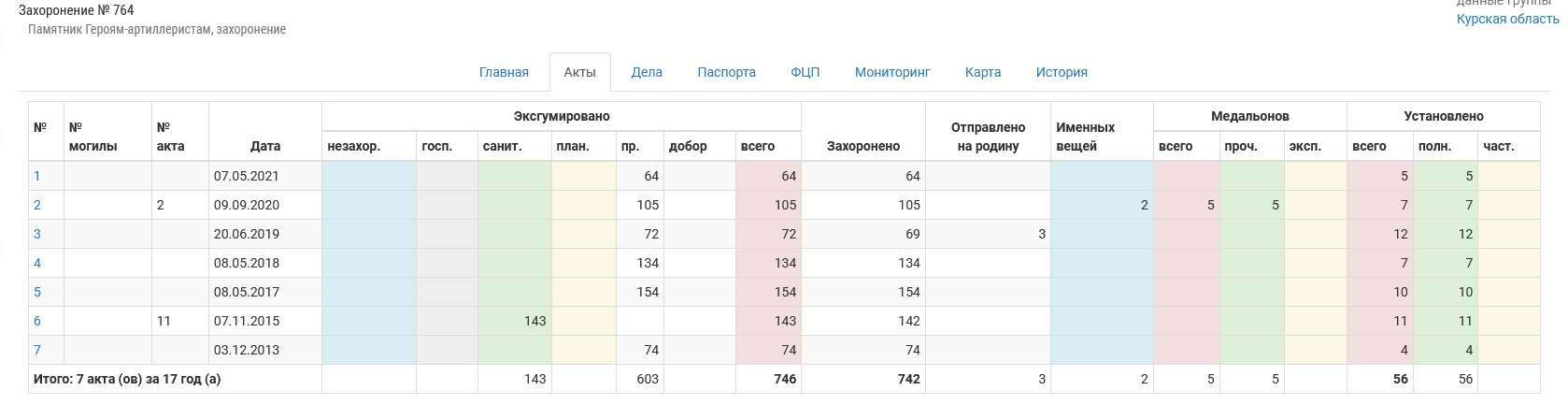
Task: Open act row number 1 link
Action: click(x=37, y=176)
